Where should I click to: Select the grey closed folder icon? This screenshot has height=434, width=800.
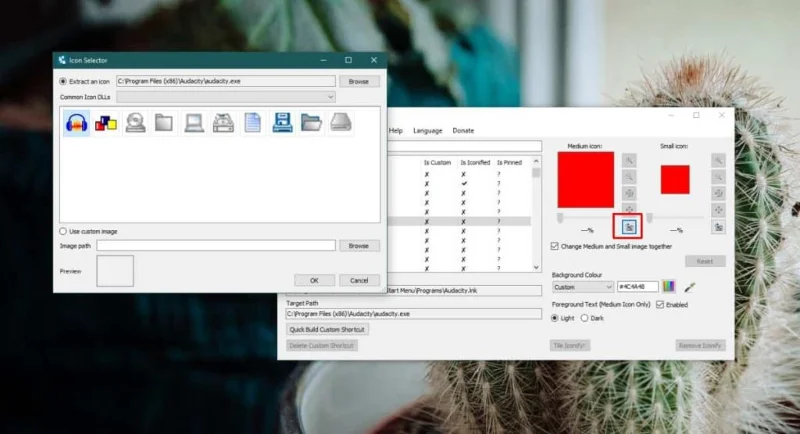[x=164, y=123]
